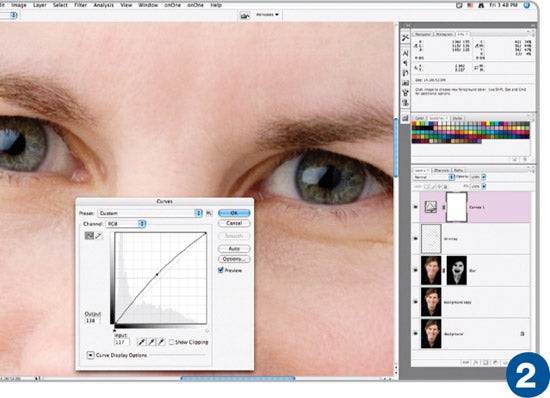Open the layer Opacity dropdown arrow
550x398 pixels.
[x=484, y=177]
